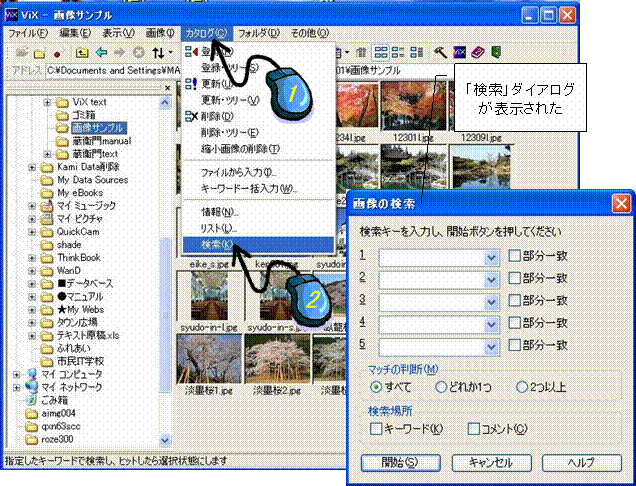This screenshot has width=636, height=486.
Task: Open the フォルダ menu
Action: click(258, 33)
